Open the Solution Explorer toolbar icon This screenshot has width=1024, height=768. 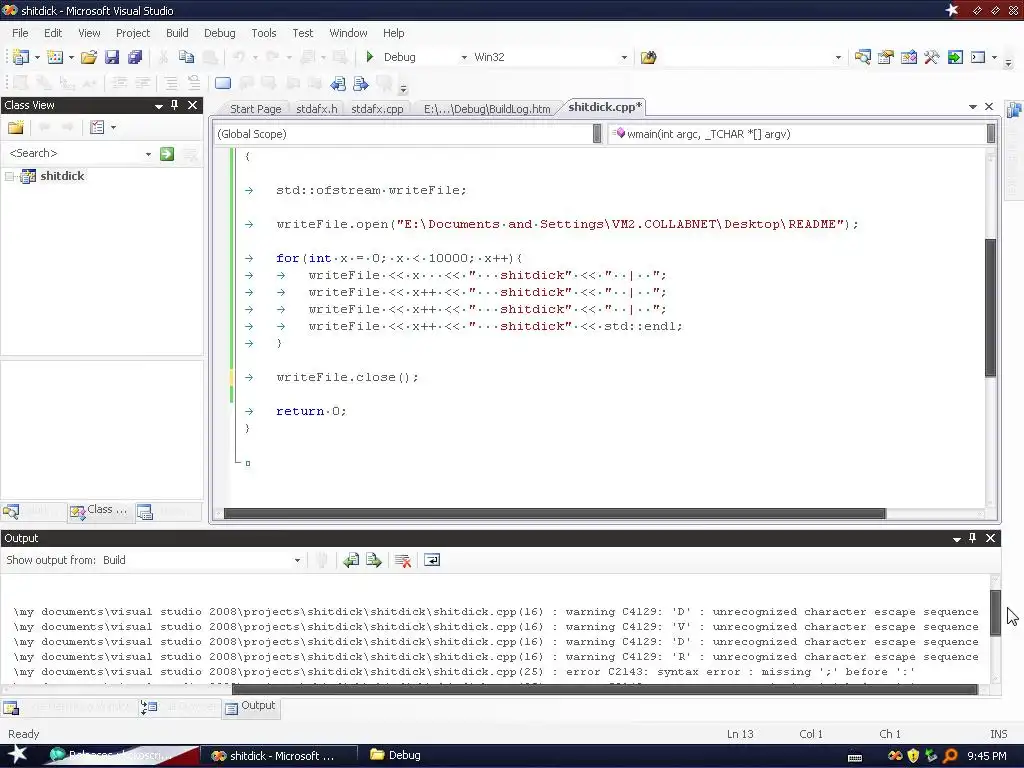tap(862, 57)
